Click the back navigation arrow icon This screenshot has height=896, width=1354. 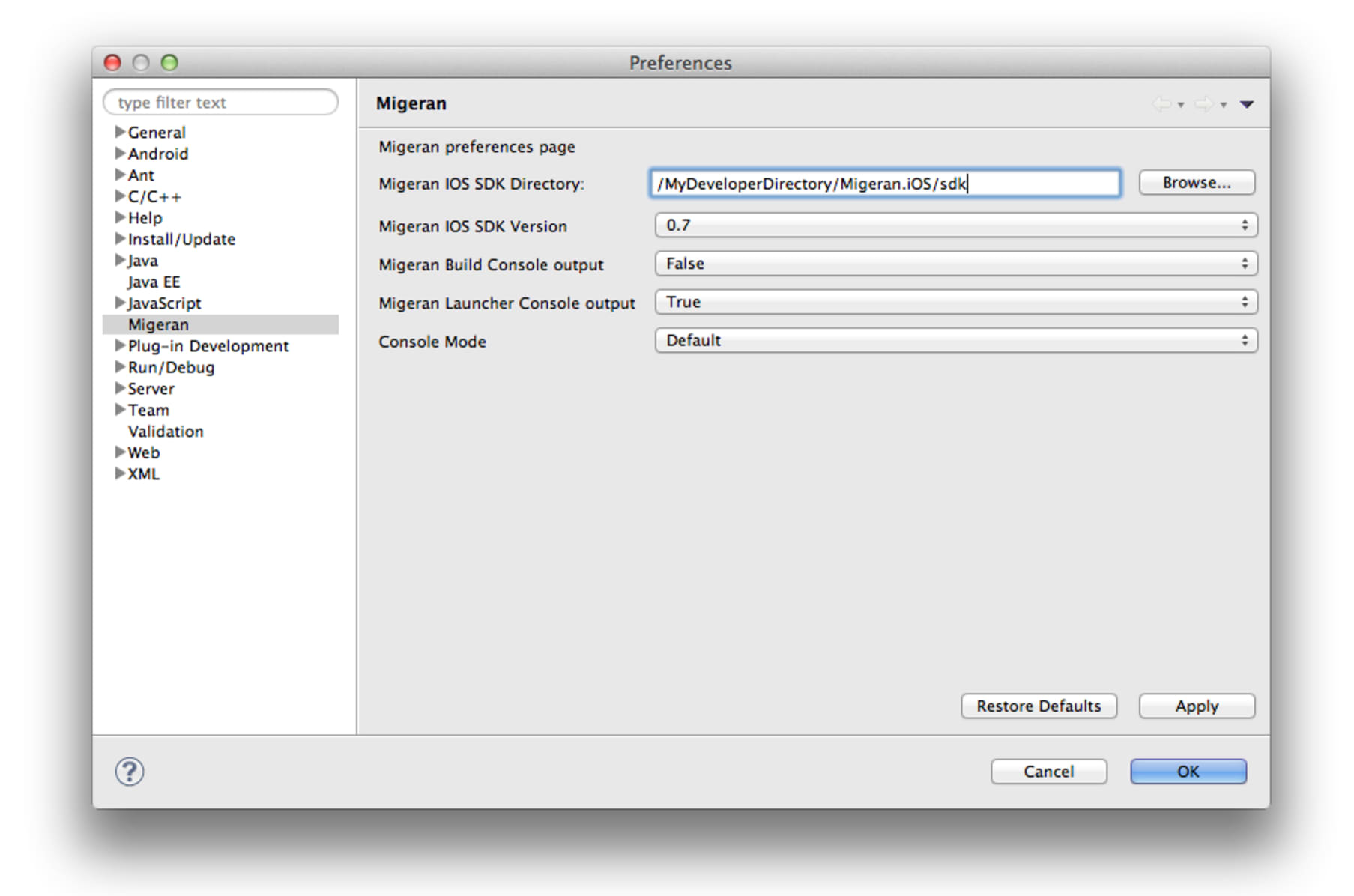tap(1161, 104)
